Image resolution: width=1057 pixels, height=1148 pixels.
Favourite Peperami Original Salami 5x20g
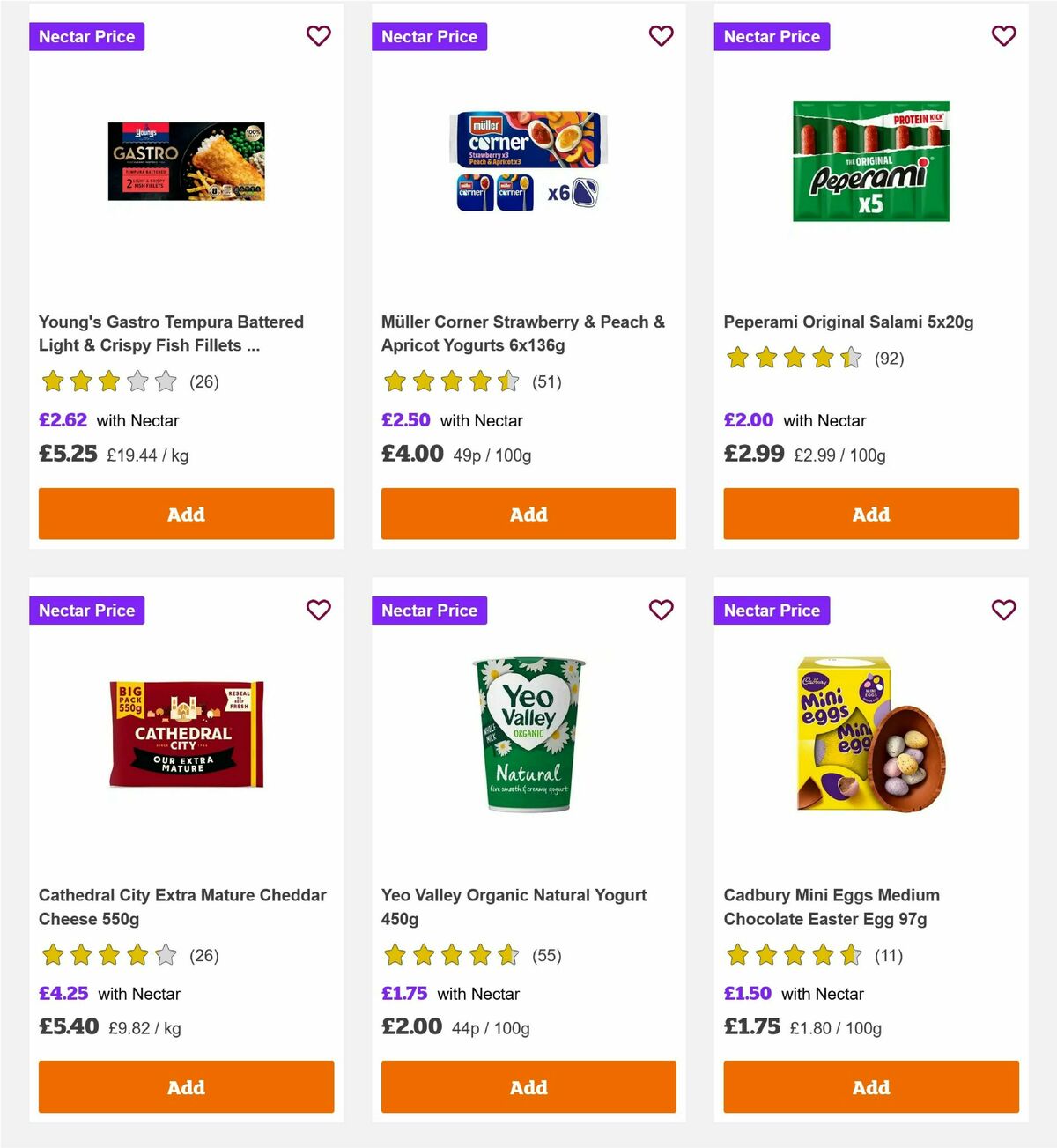click(x=1003, y=36)
